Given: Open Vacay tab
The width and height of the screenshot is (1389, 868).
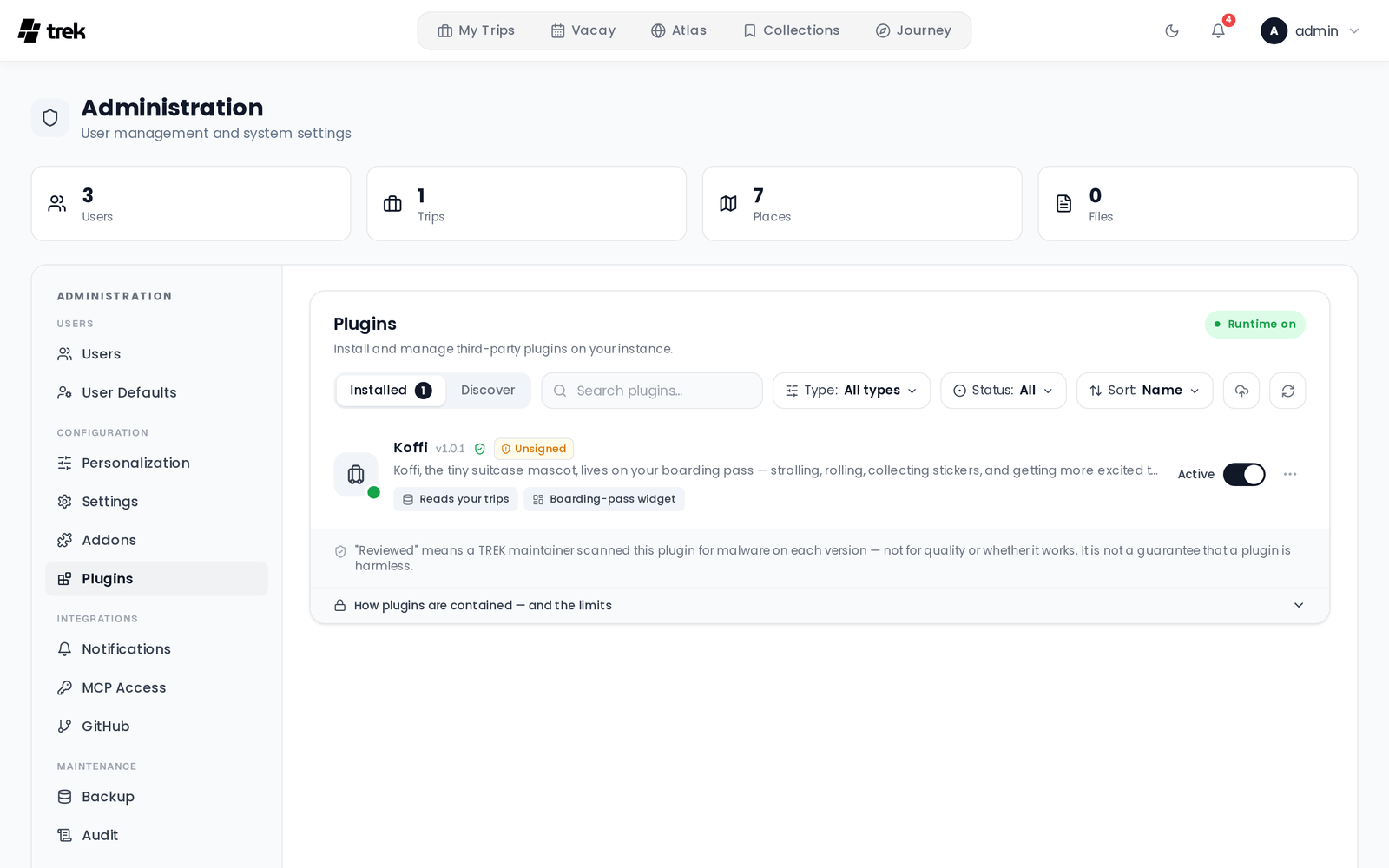Looking at the screenshot, I should click(583, 30).
